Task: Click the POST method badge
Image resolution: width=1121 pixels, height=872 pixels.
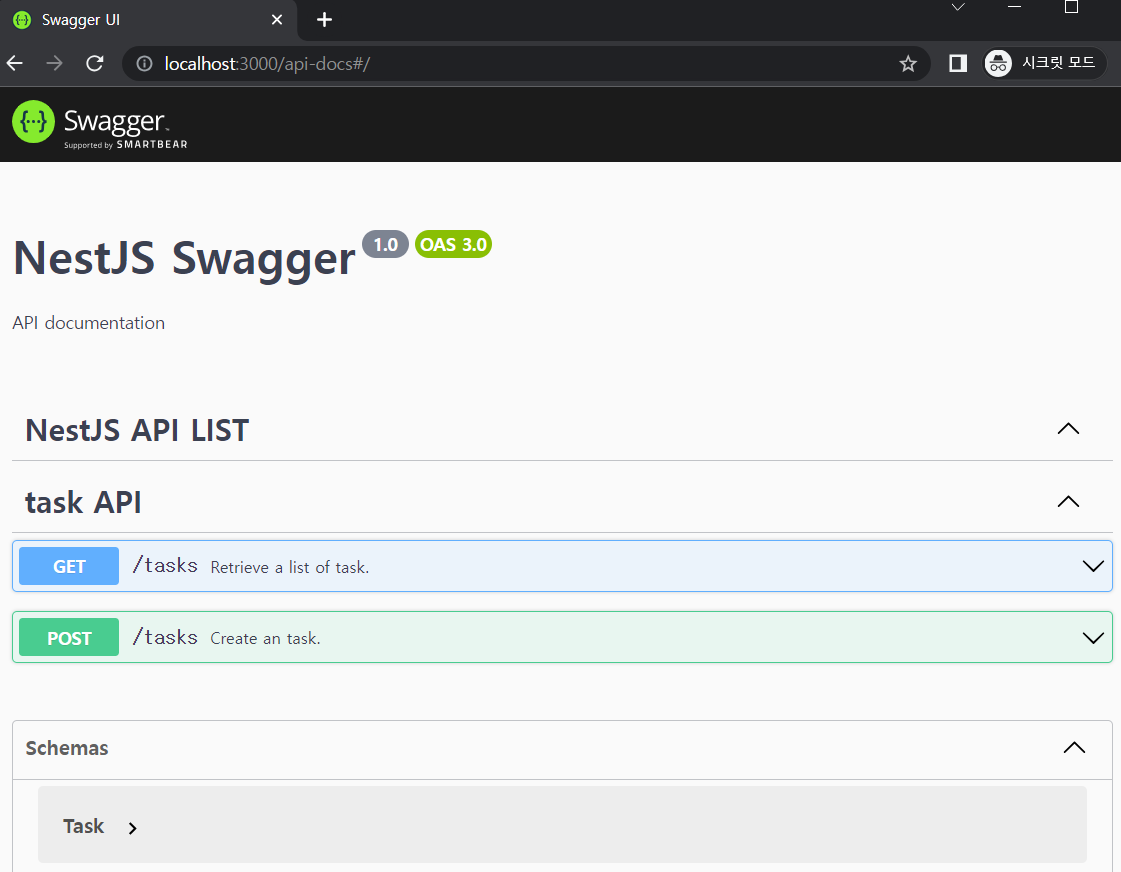Action: coord(69,638)
